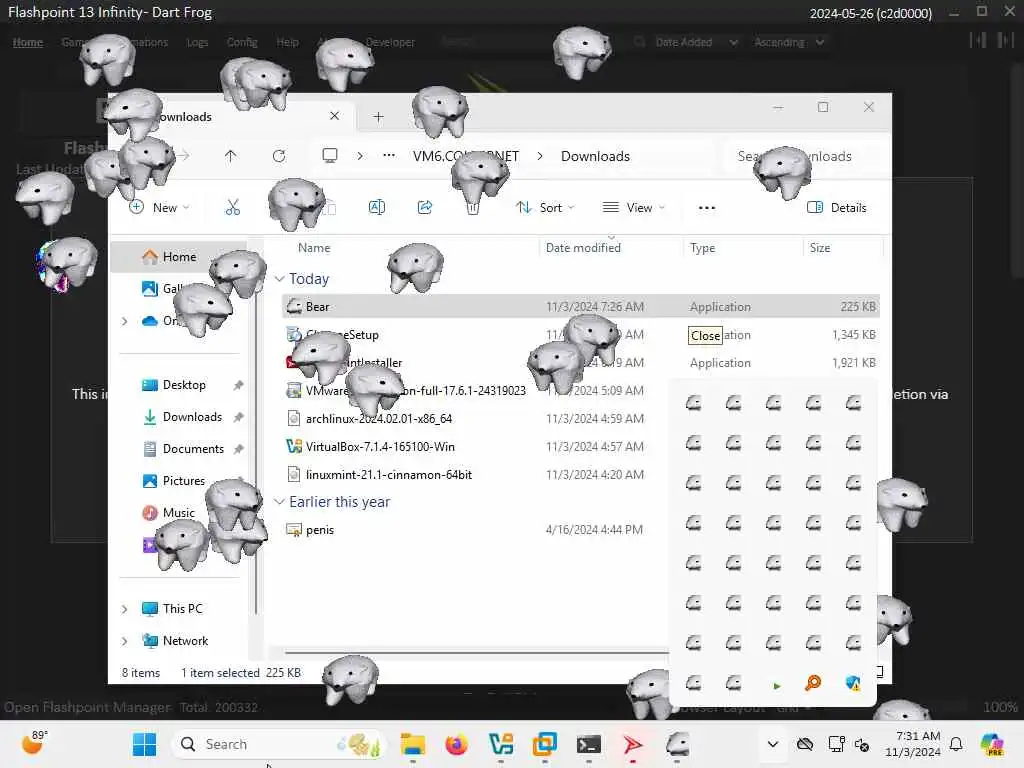The image size is (1024, 768).
Task: Expand the OneDrive tree node
Action: point(124,321)
